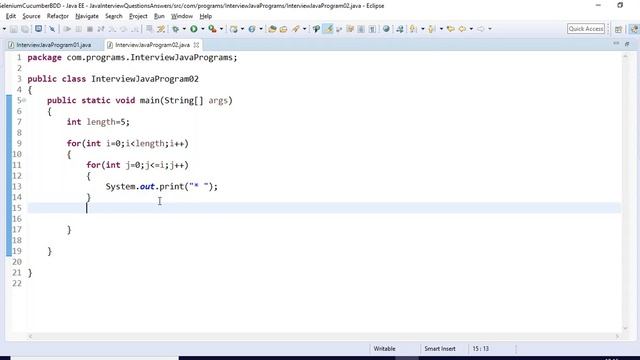Close the InterviewJavaProgram02.java tab
Image resolution: width=640 pixels, height=360 pixels.
tap(196, 45)
